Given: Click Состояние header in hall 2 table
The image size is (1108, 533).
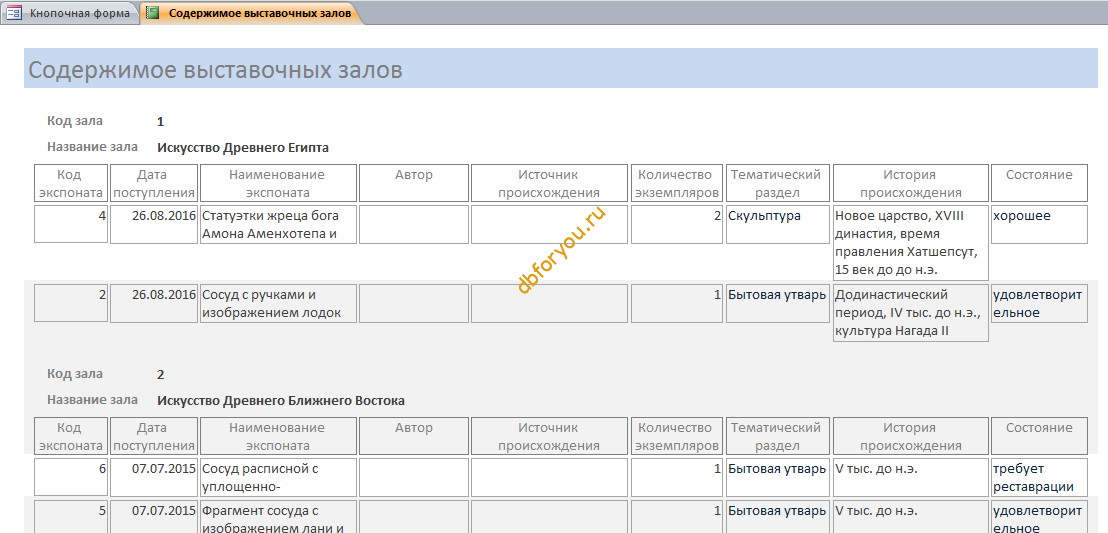Looking at the screenshot, I should coord(1039,436).
